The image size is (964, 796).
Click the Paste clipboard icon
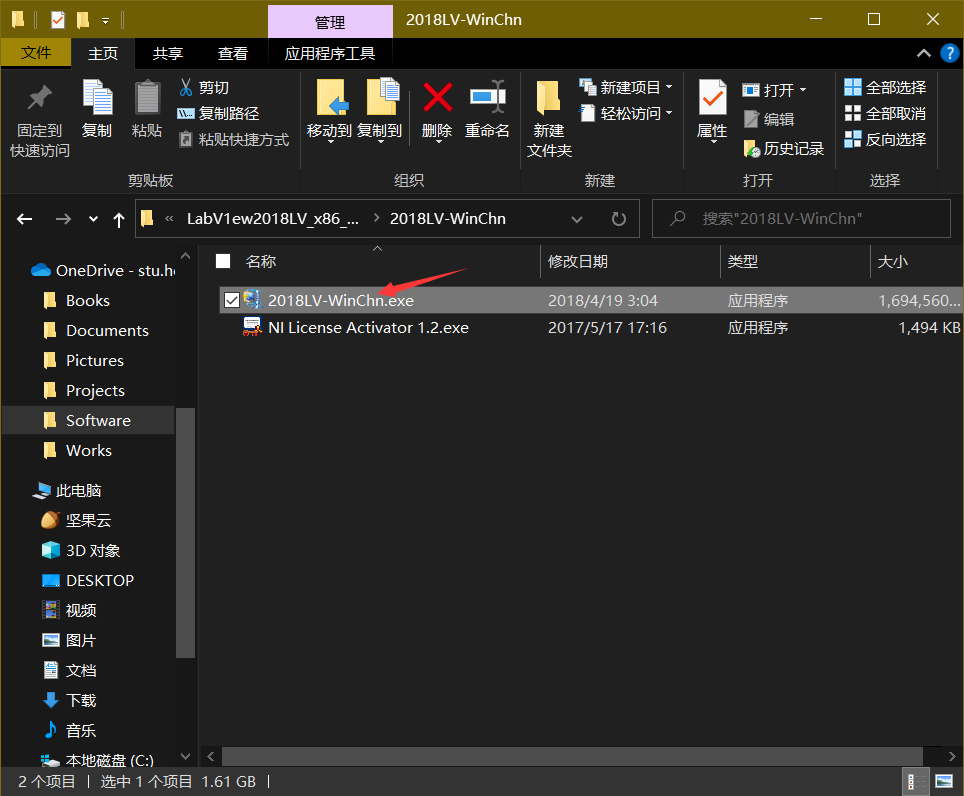(x=147, y=97)
